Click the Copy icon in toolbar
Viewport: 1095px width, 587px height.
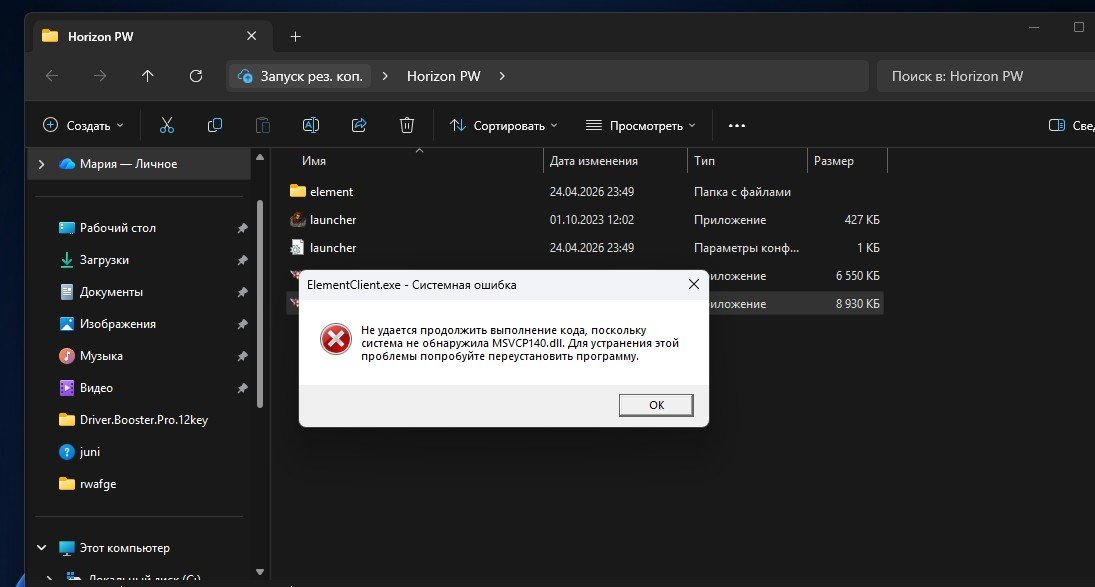click(x=214, y=126)
